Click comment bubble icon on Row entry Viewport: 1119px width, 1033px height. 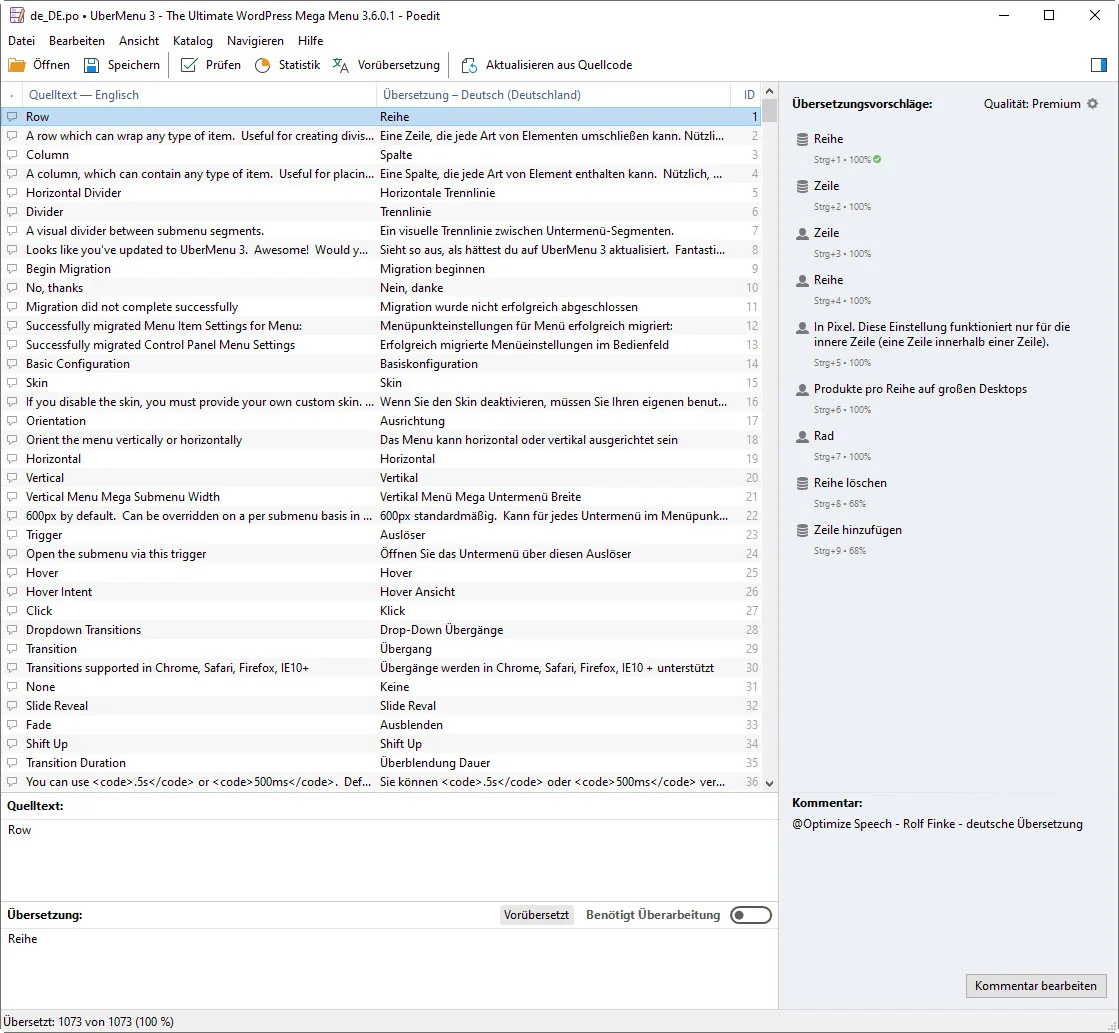[12, 116]
